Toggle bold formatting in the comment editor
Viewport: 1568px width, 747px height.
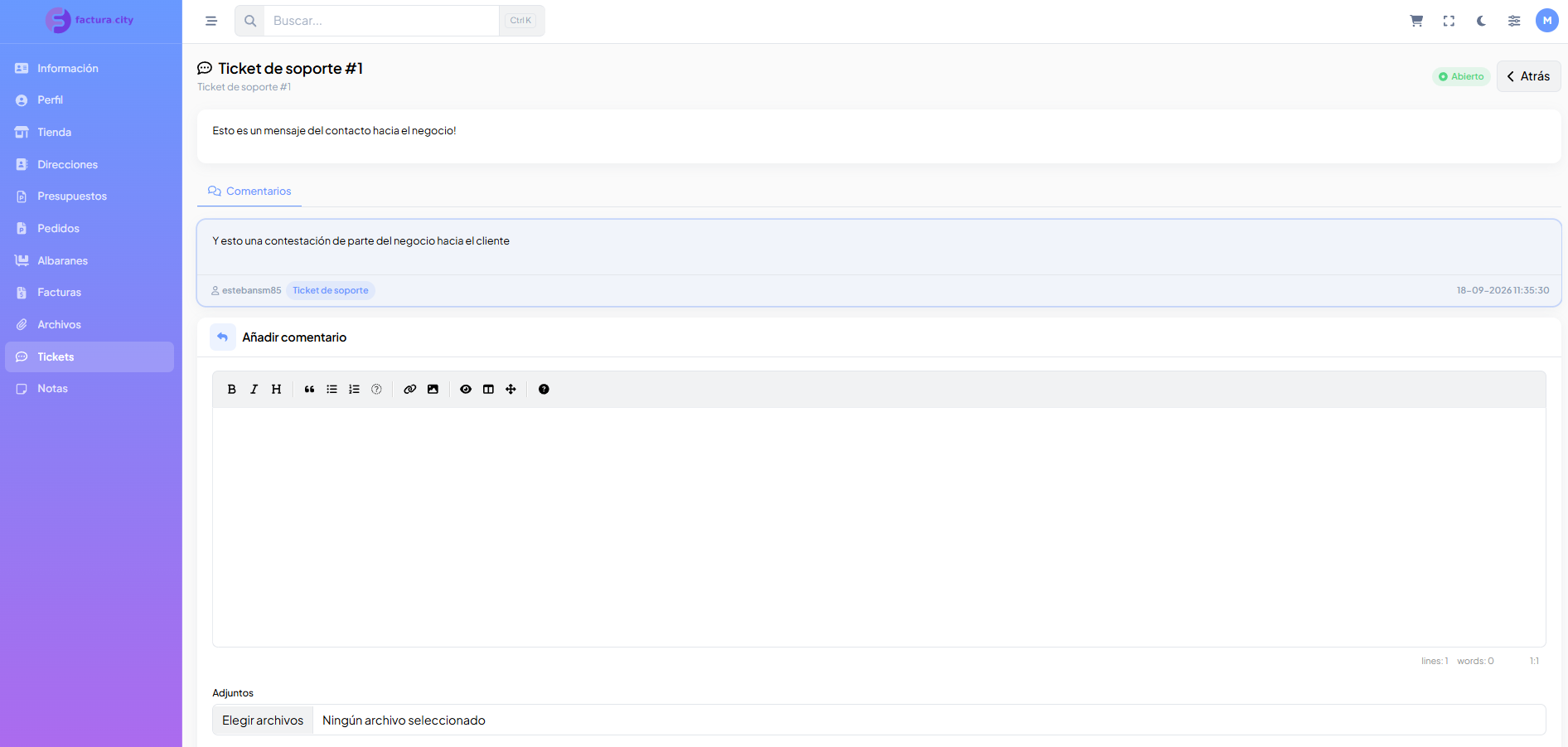pyautogui.click(x=232, y=389)
